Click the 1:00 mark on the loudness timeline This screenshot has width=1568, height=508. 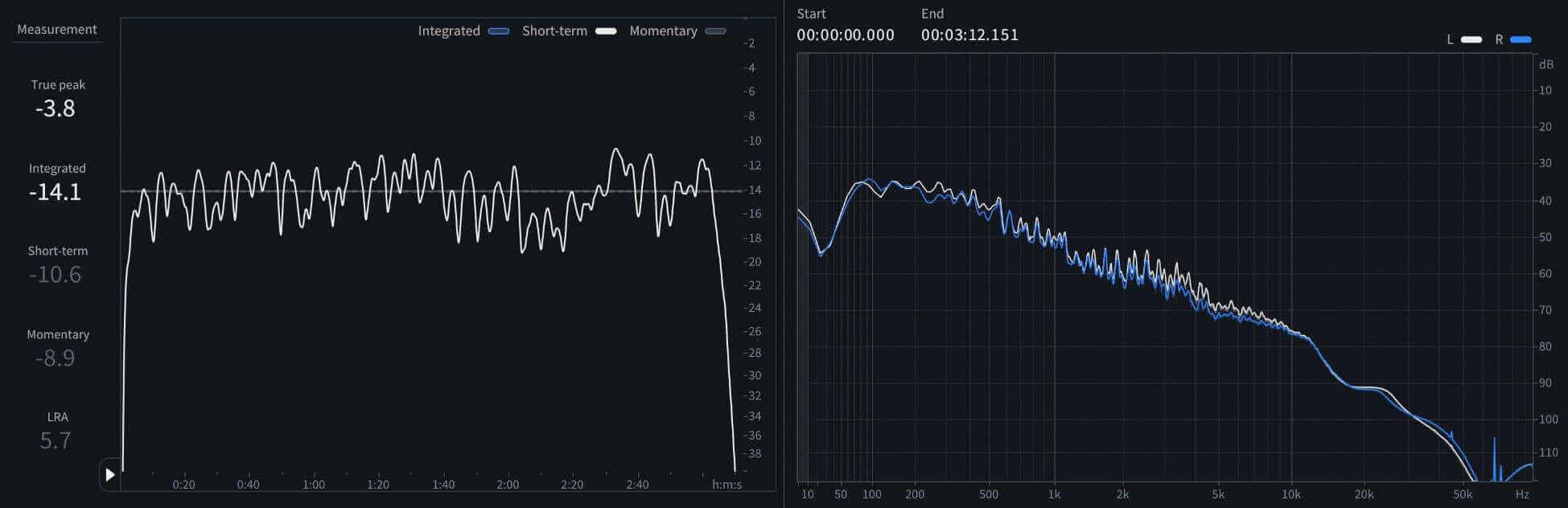tap(314, 485)
